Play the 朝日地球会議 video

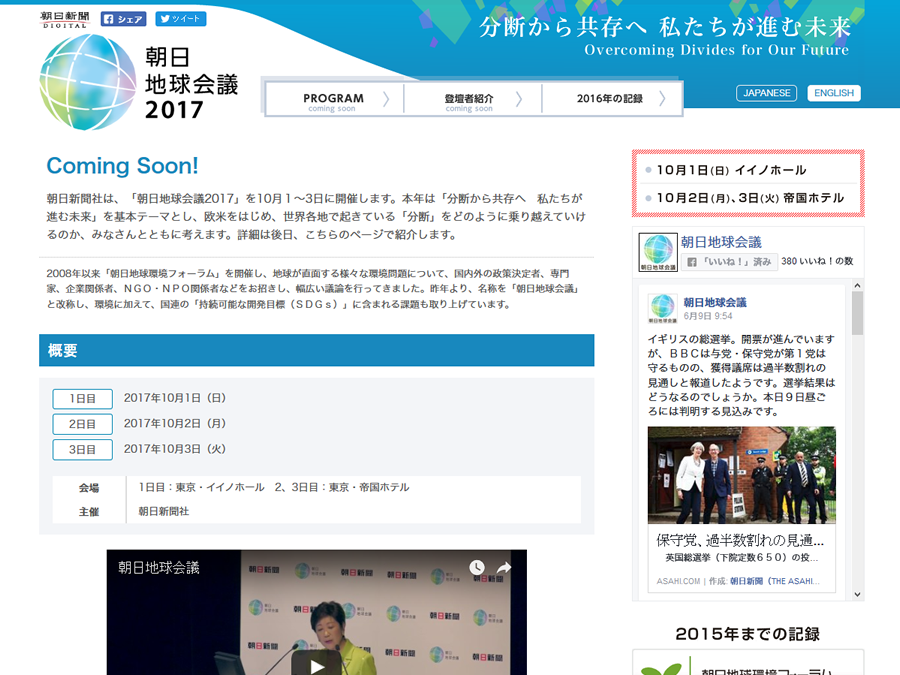point(316,664)
